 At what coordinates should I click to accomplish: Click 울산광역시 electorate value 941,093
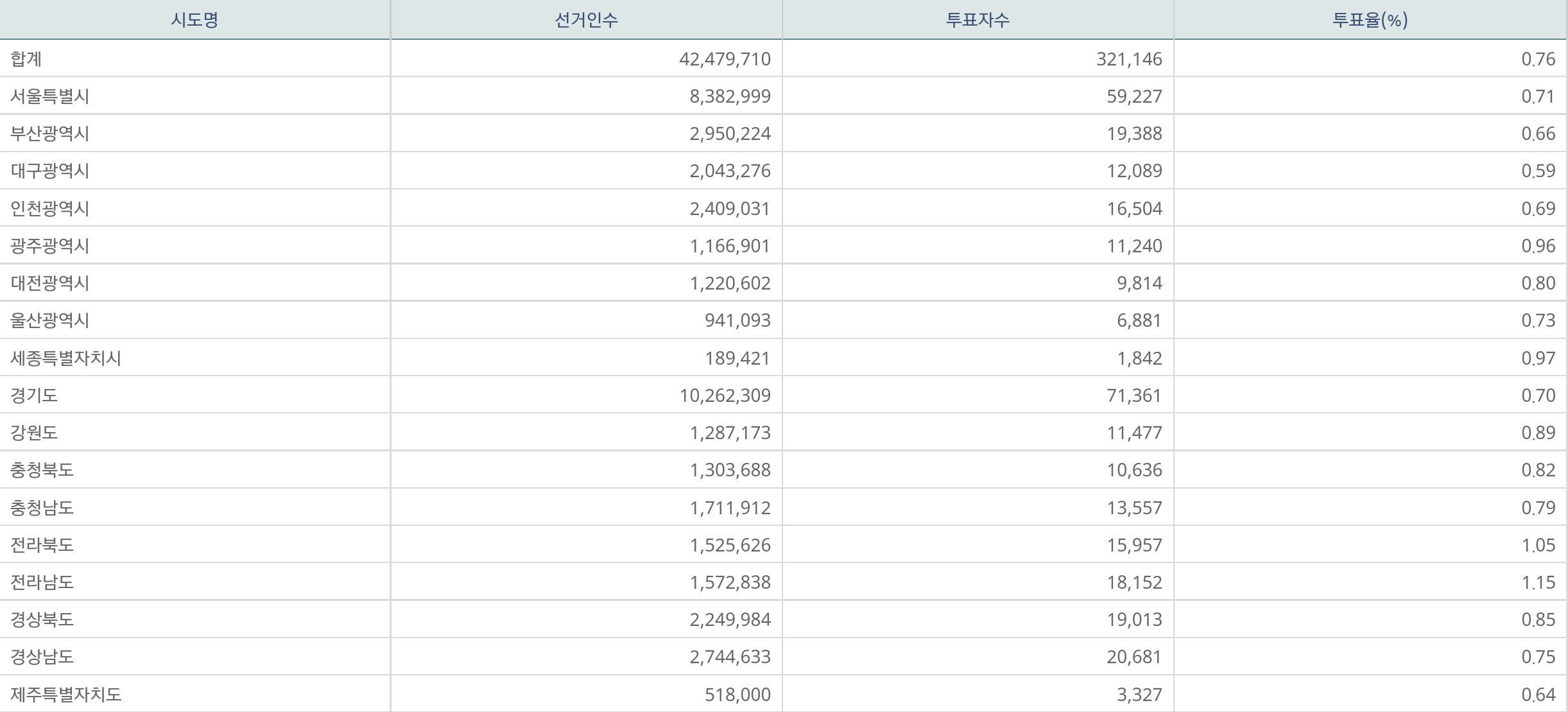(737, 320)
